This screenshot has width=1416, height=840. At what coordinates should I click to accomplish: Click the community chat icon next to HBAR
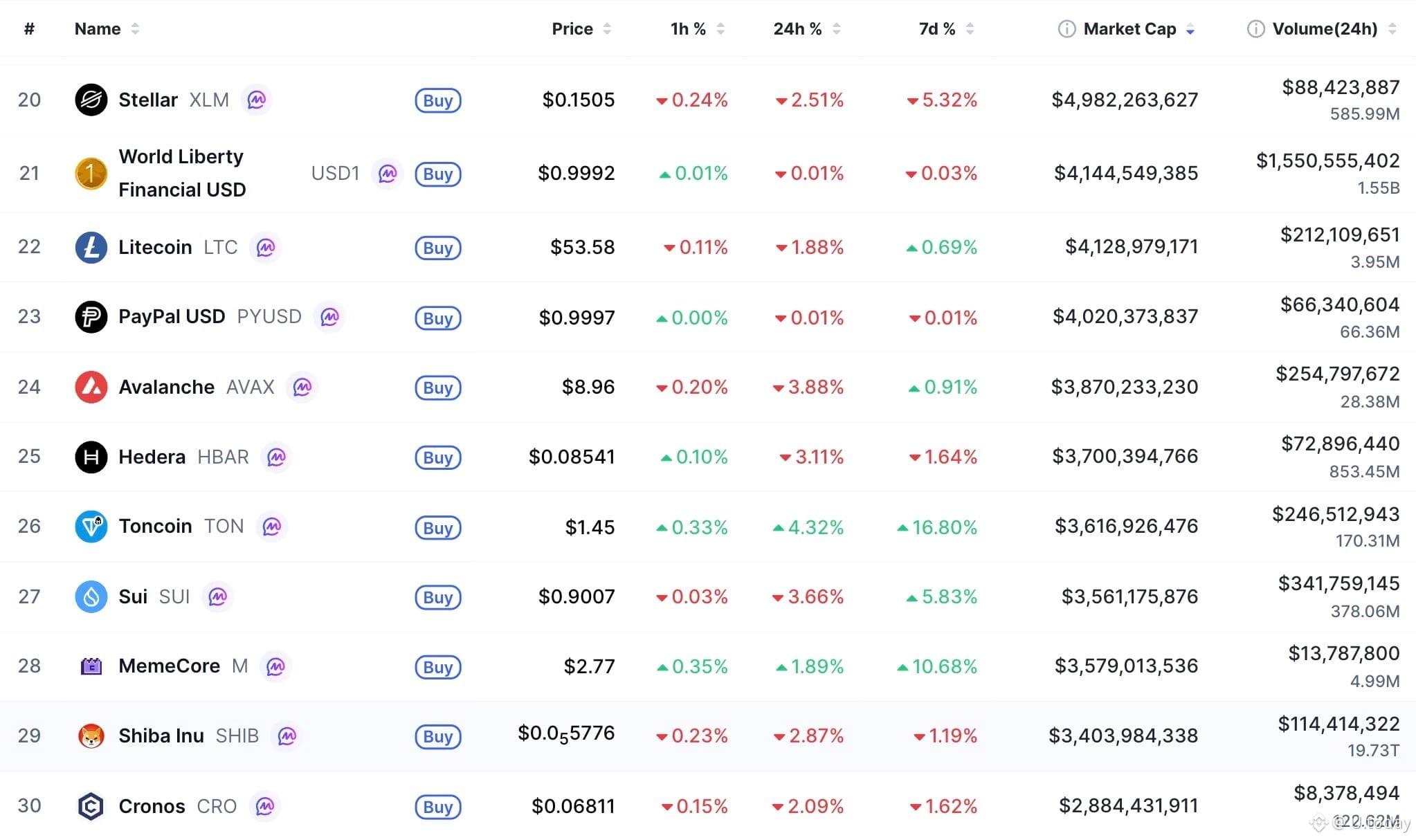tap(276, 457)
